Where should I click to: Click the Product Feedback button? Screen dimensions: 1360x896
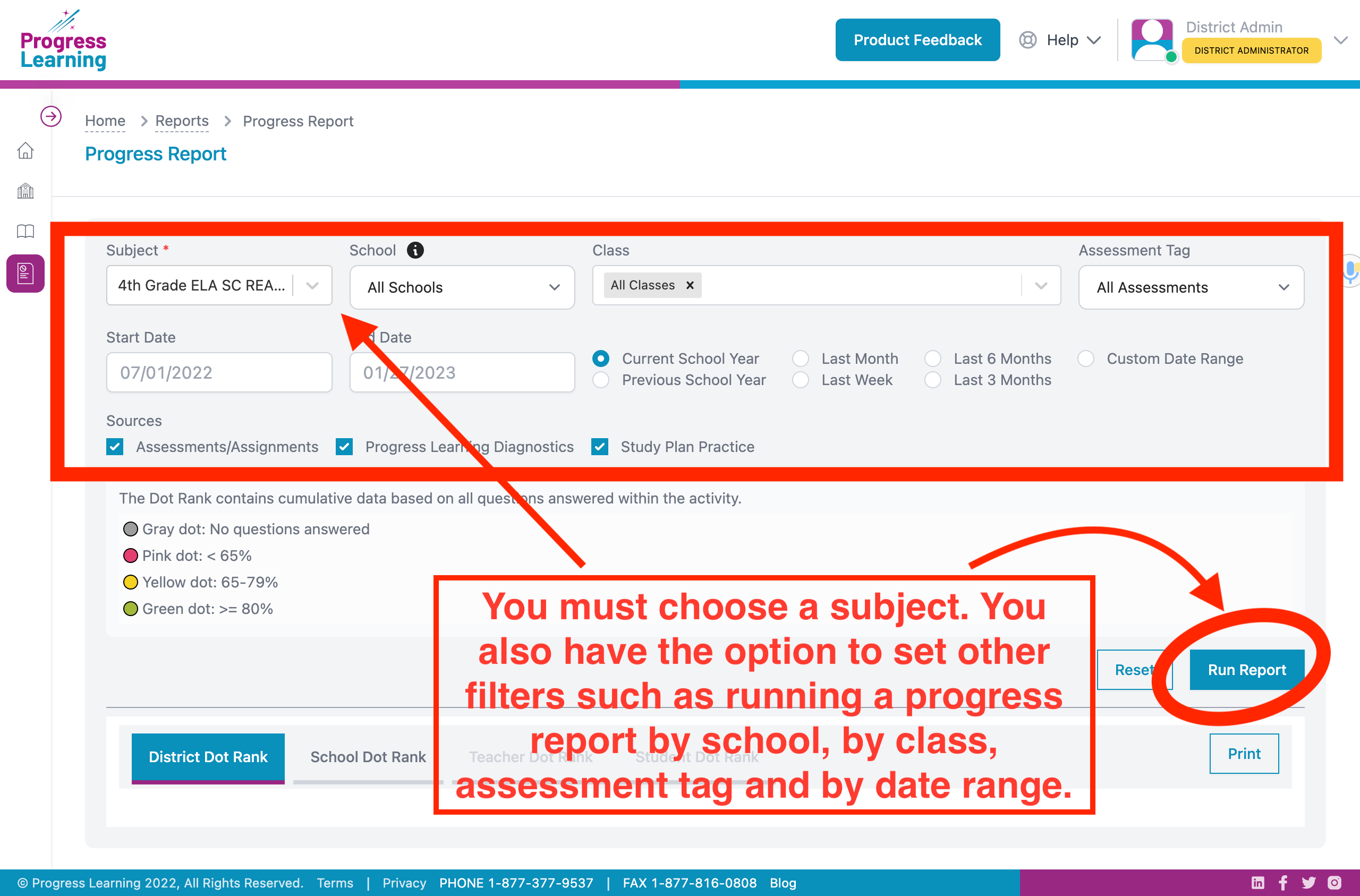tap(917, 40)
